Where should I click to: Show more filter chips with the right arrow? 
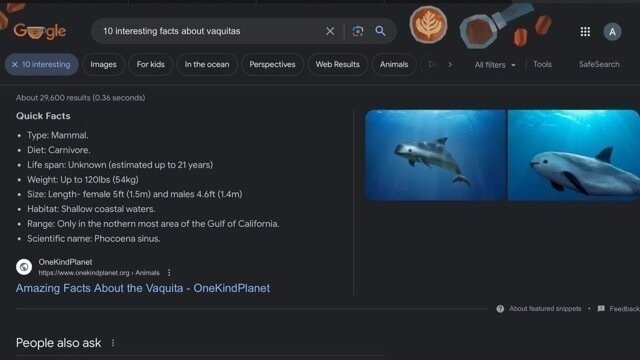450,64
